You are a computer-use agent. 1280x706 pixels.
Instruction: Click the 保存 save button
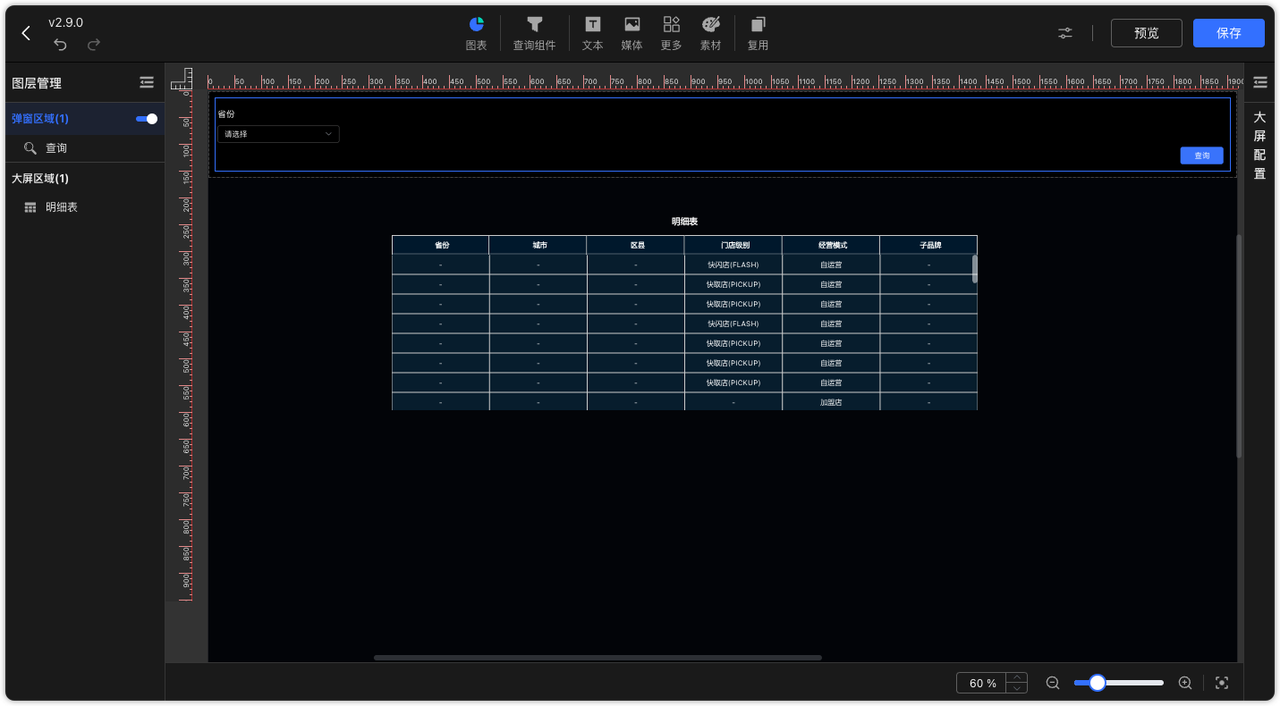pos(1228,33)
